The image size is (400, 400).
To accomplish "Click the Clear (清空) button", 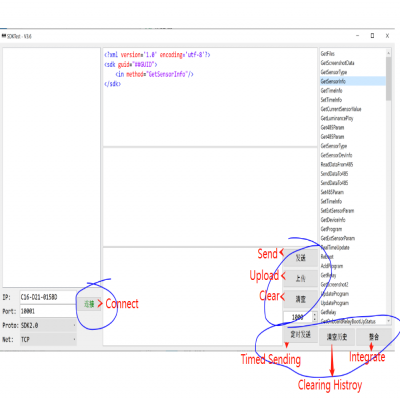I will [x=300, y=299].
